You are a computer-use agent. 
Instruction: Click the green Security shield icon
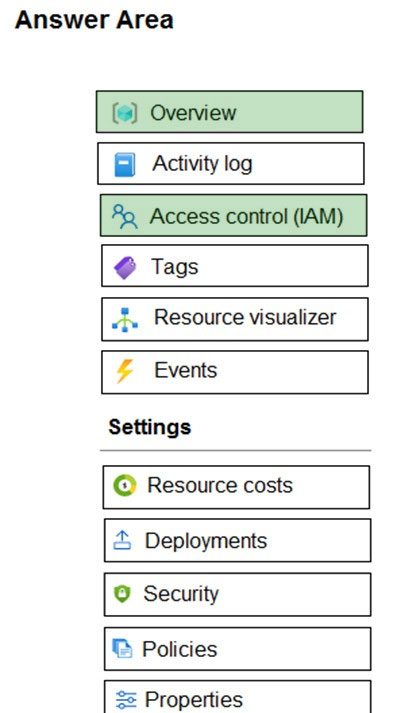(121, 593)
